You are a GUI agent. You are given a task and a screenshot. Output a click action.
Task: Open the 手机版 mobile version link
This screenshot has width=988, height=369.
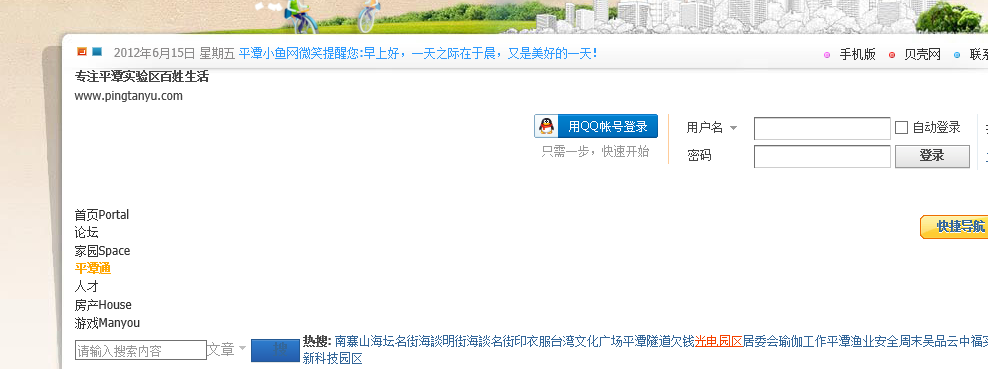point(857,55)
